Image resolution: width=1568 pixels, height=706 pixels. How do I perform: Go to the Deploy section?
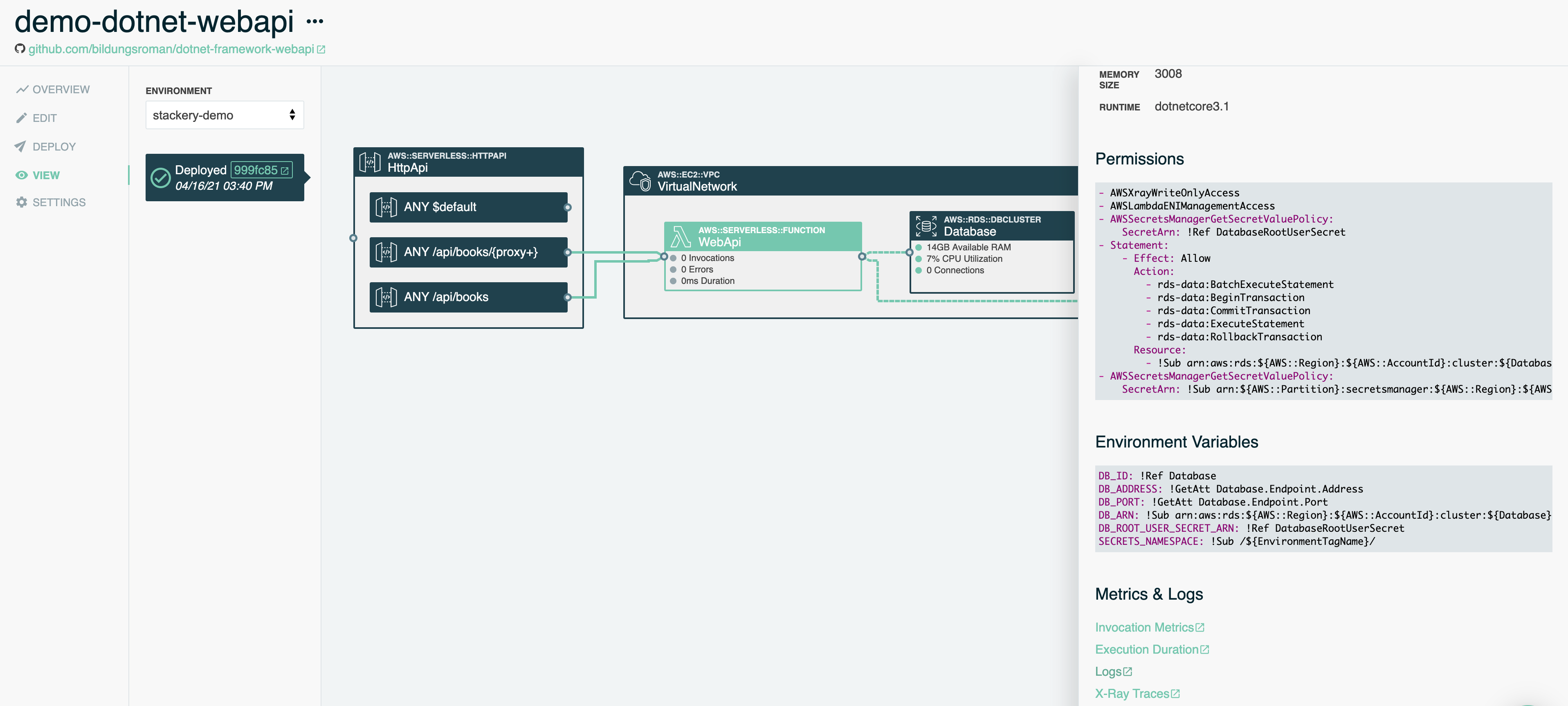point(46,147)
